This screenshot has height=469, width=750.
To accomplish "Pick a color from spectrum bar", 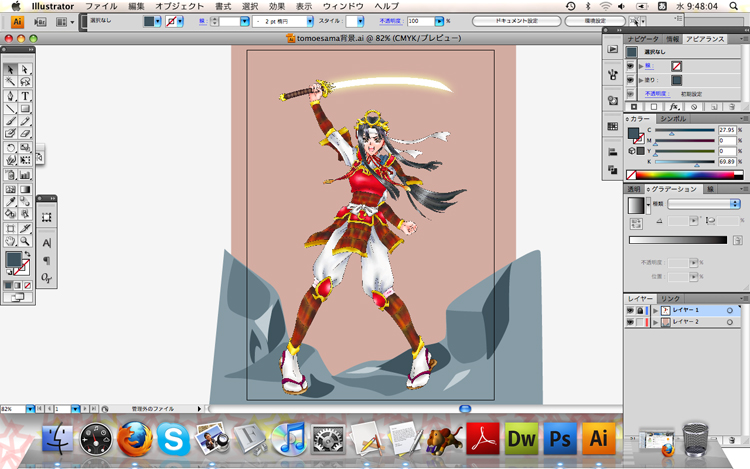I will (x=685, y=175).
